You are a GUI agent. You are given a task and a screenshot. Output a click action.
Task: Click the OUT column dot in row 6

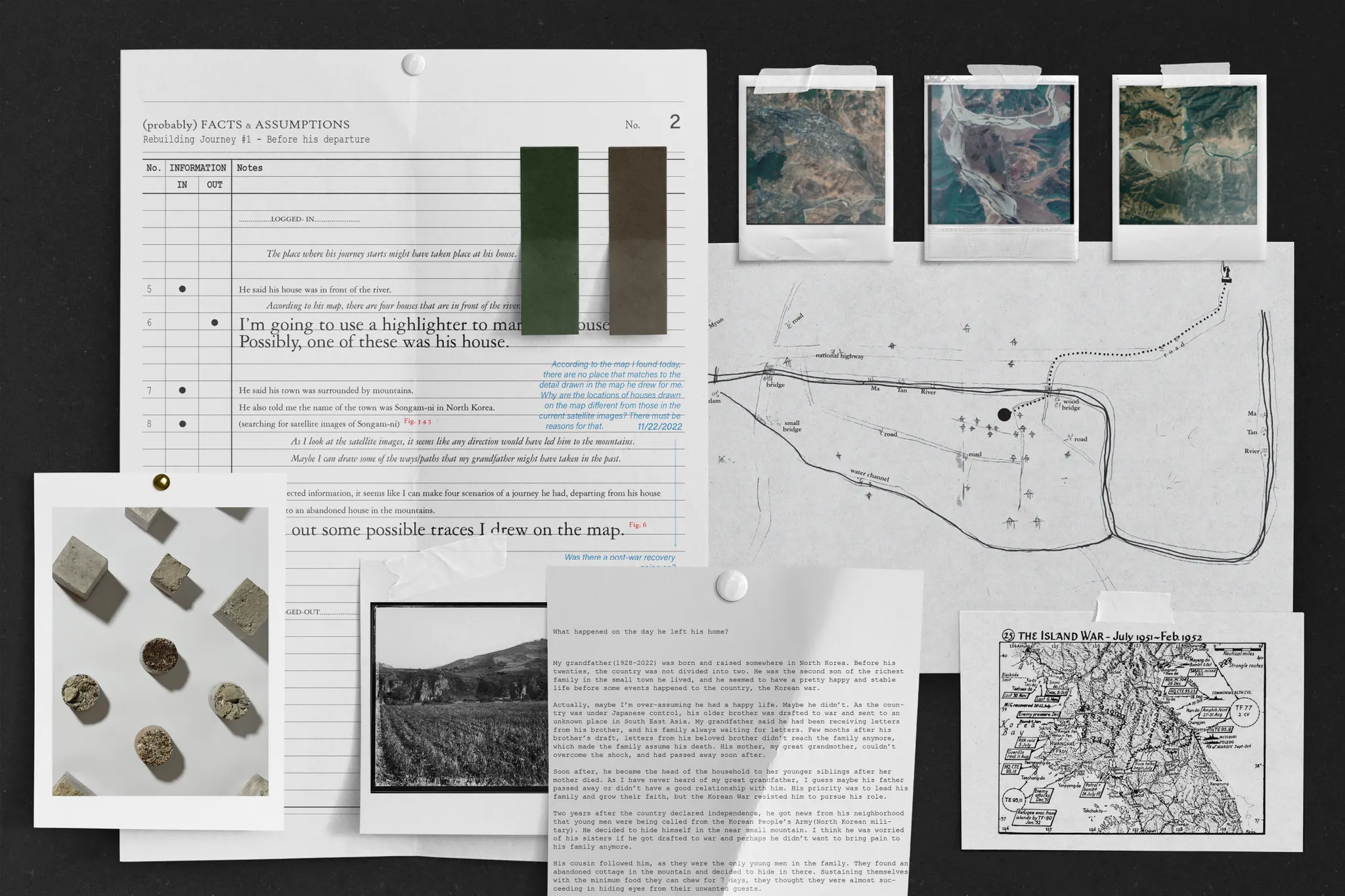215,322
